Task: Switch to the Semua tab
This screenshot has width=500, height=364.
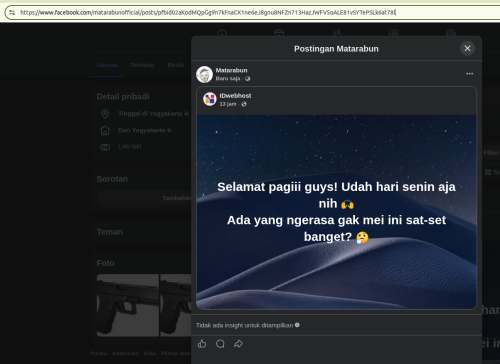Action: pos(107,65)
